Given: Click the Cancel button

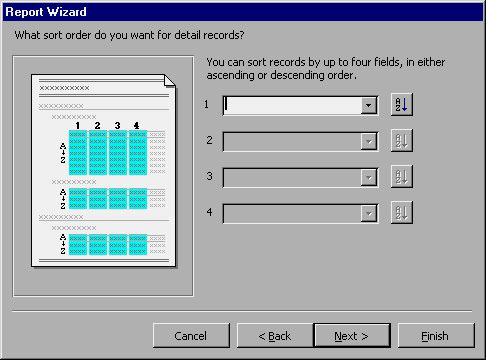Looking at the screenshot, I should pos(191,335).
